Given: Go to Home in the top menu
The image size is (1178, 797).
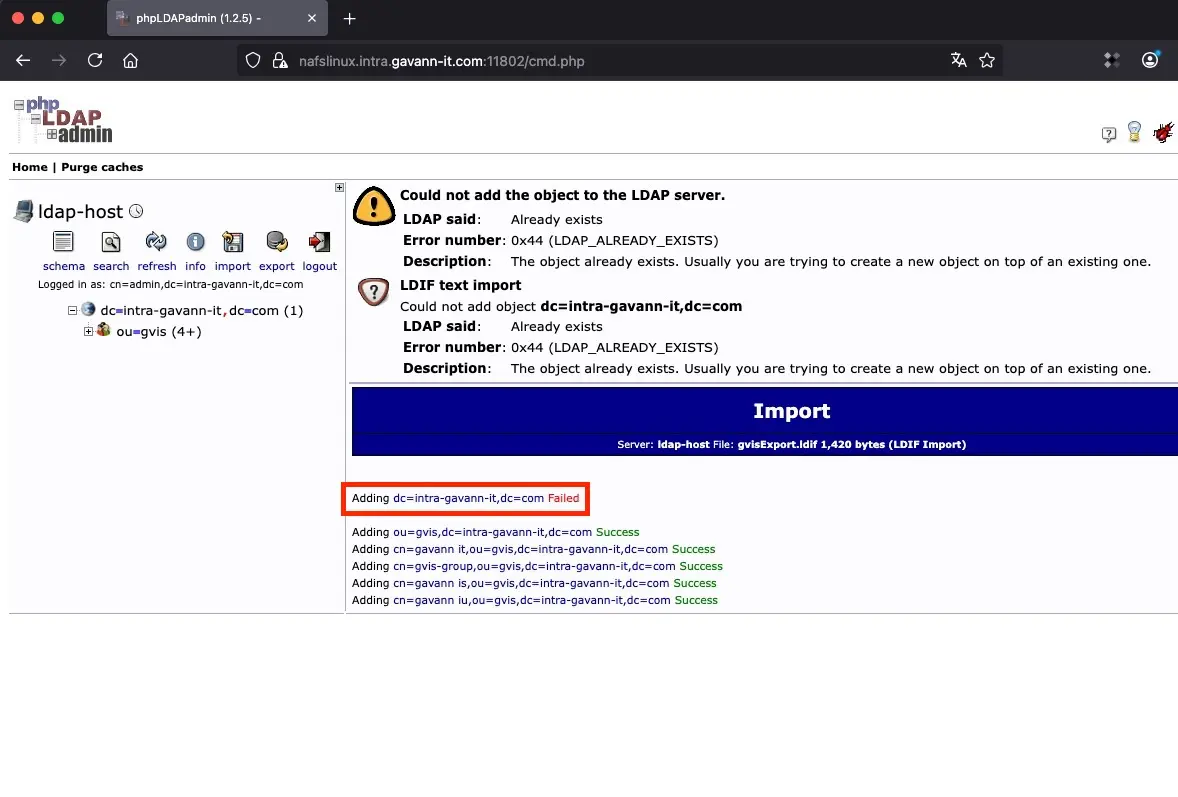Looking at the screenshot, I should (x=29, y=167).
